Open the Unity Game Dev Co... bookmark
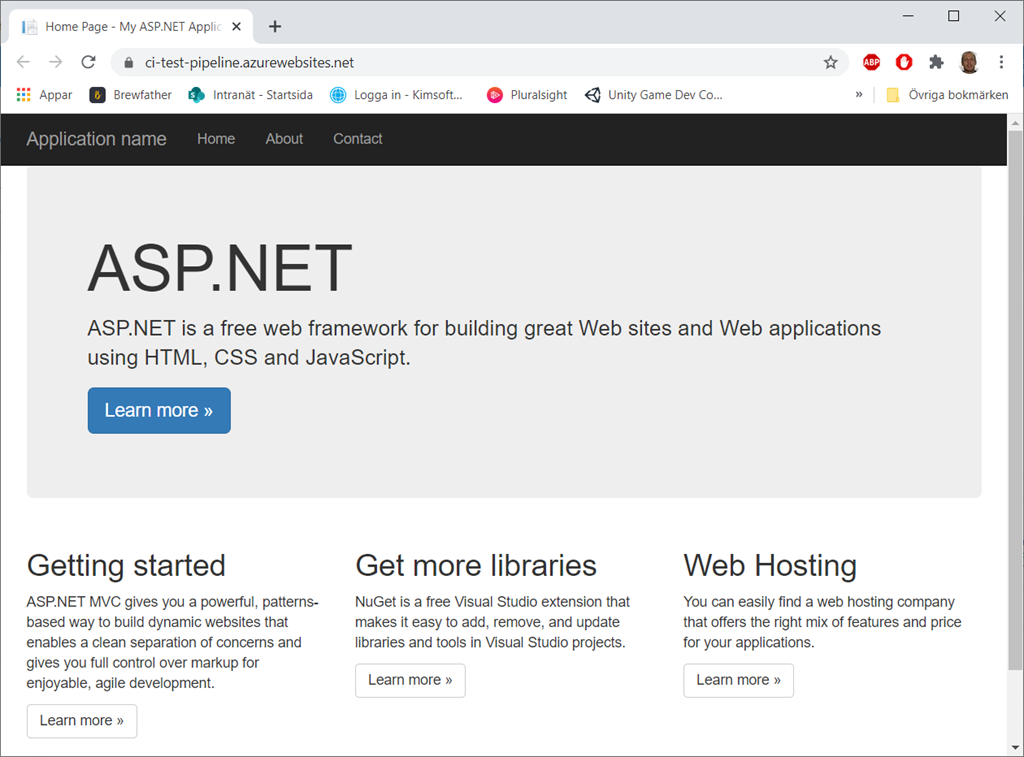 [x=654, y=95]
